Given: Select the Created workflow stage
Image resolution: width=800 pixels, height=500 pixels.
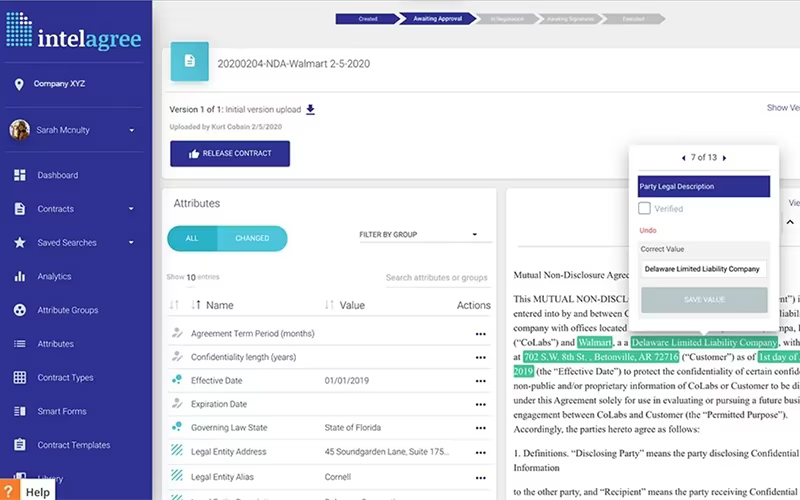Looking at the screenshot, I should coord(367,19).
